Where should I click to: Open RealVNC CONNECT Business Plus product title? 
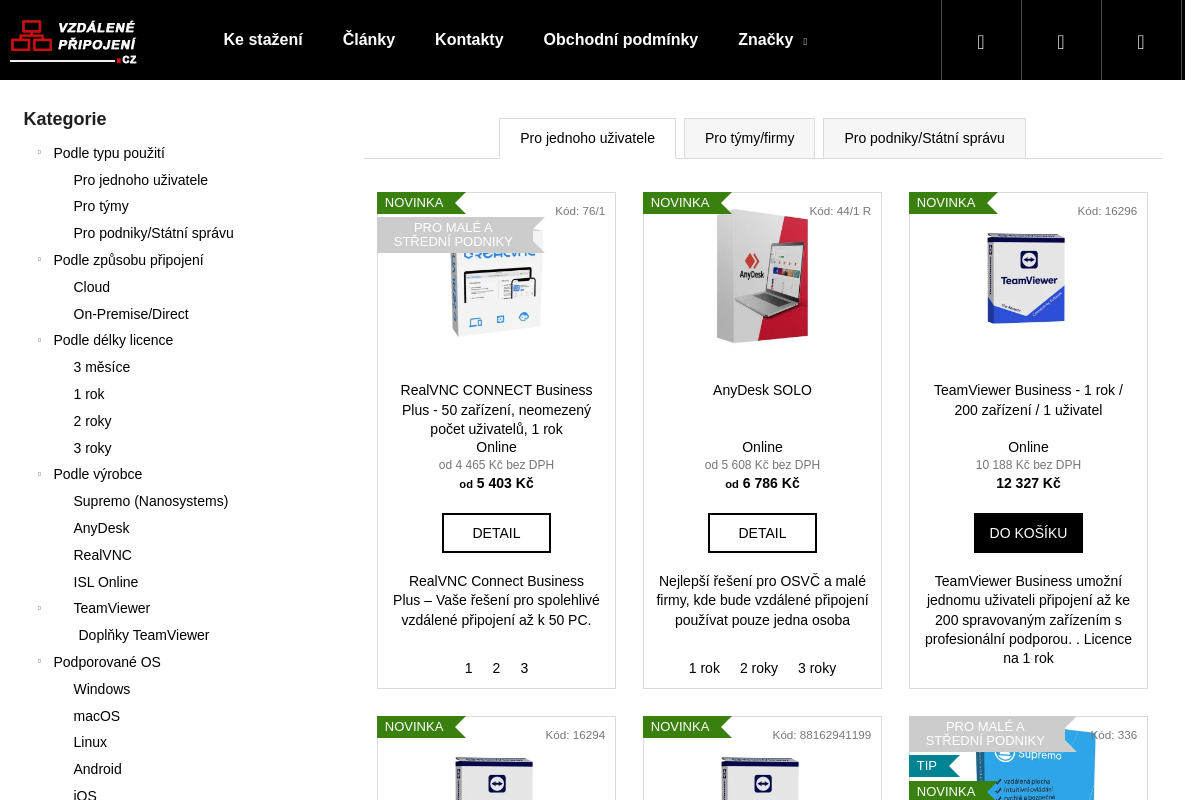click(496, 410)
